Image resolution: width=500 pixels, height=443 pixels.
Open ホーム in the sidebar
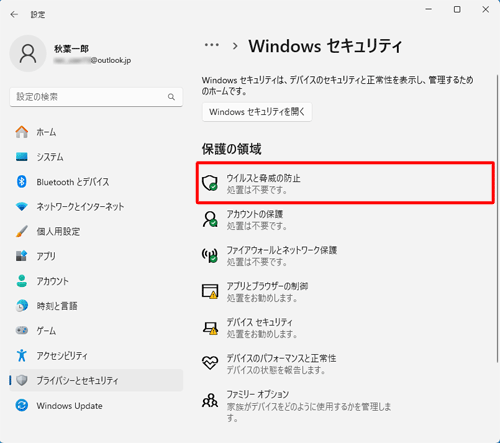point(96,132)
